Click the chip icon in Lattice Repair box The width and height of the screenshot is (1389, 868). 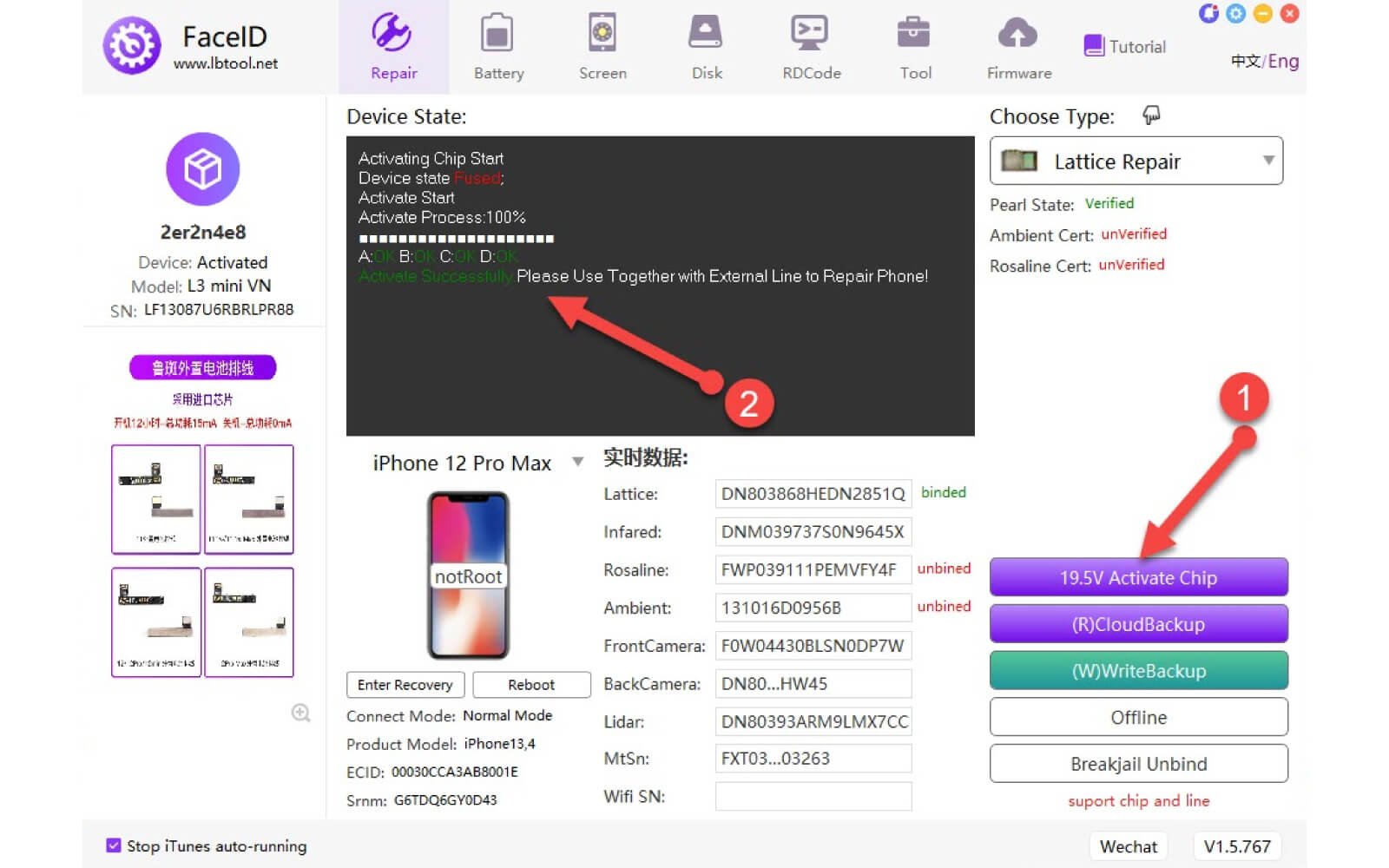(1019, 161)
